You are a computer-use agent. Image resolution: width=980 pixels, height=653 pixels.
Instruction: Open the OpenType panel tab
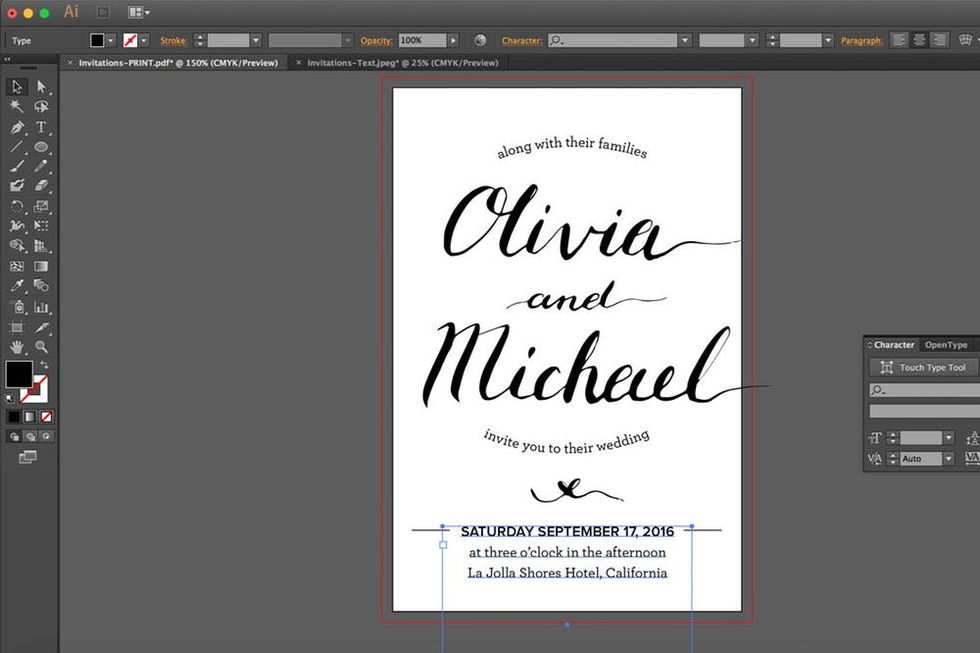(x=945, y=345)
